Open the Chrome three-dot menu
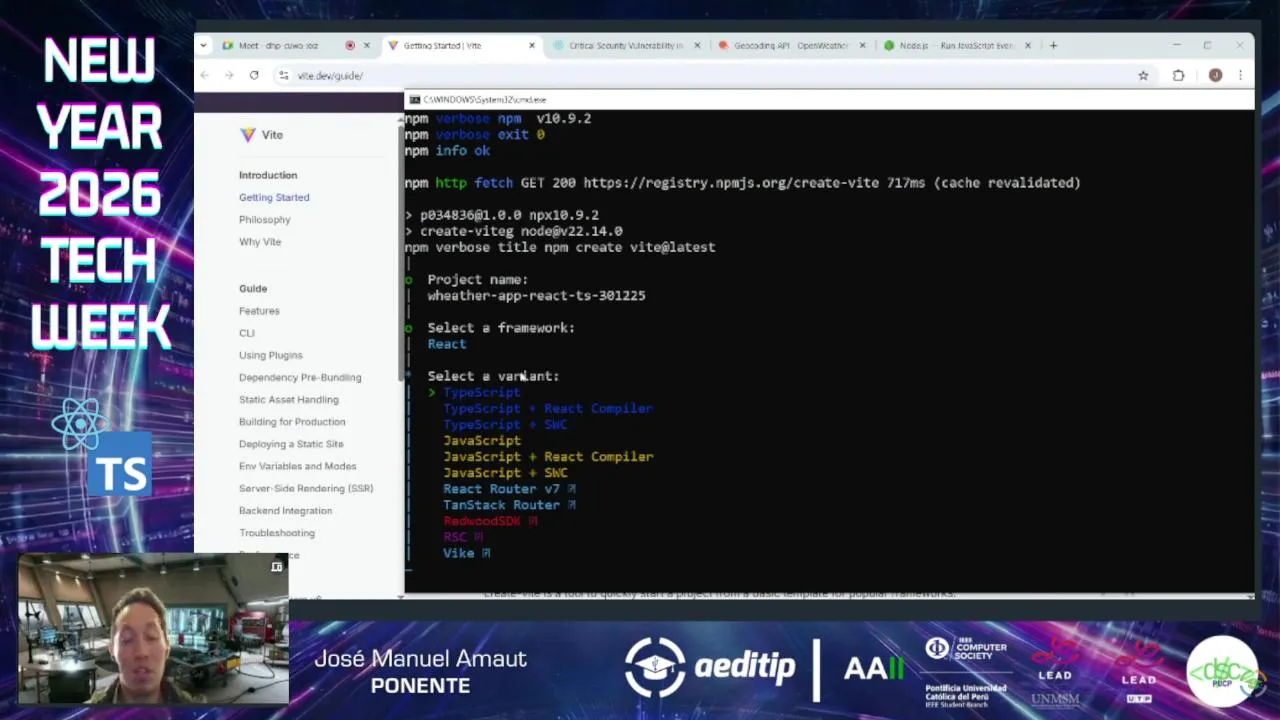 tap(1240, 75)
